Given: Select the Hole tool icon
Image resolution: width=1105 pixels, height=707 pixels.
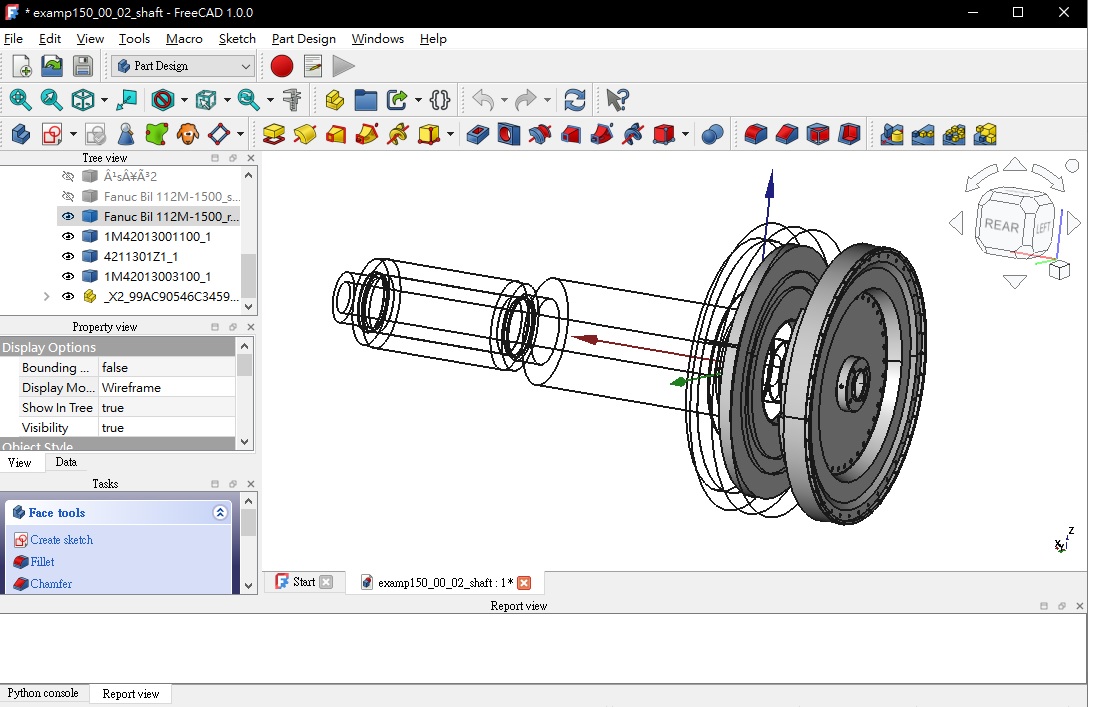Looking at the screenshot, I should click(x=509, y=134).
